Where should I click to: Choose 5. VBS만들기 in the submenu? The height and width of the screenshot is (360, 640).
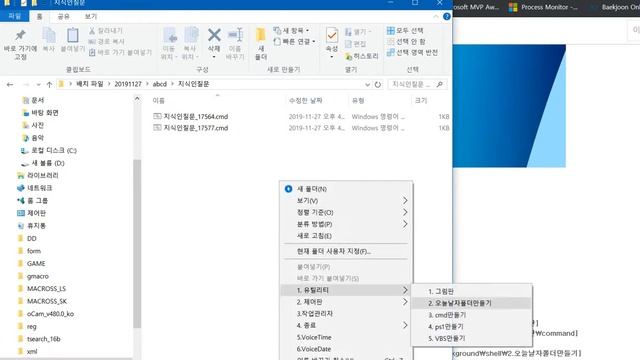point(471,338)
